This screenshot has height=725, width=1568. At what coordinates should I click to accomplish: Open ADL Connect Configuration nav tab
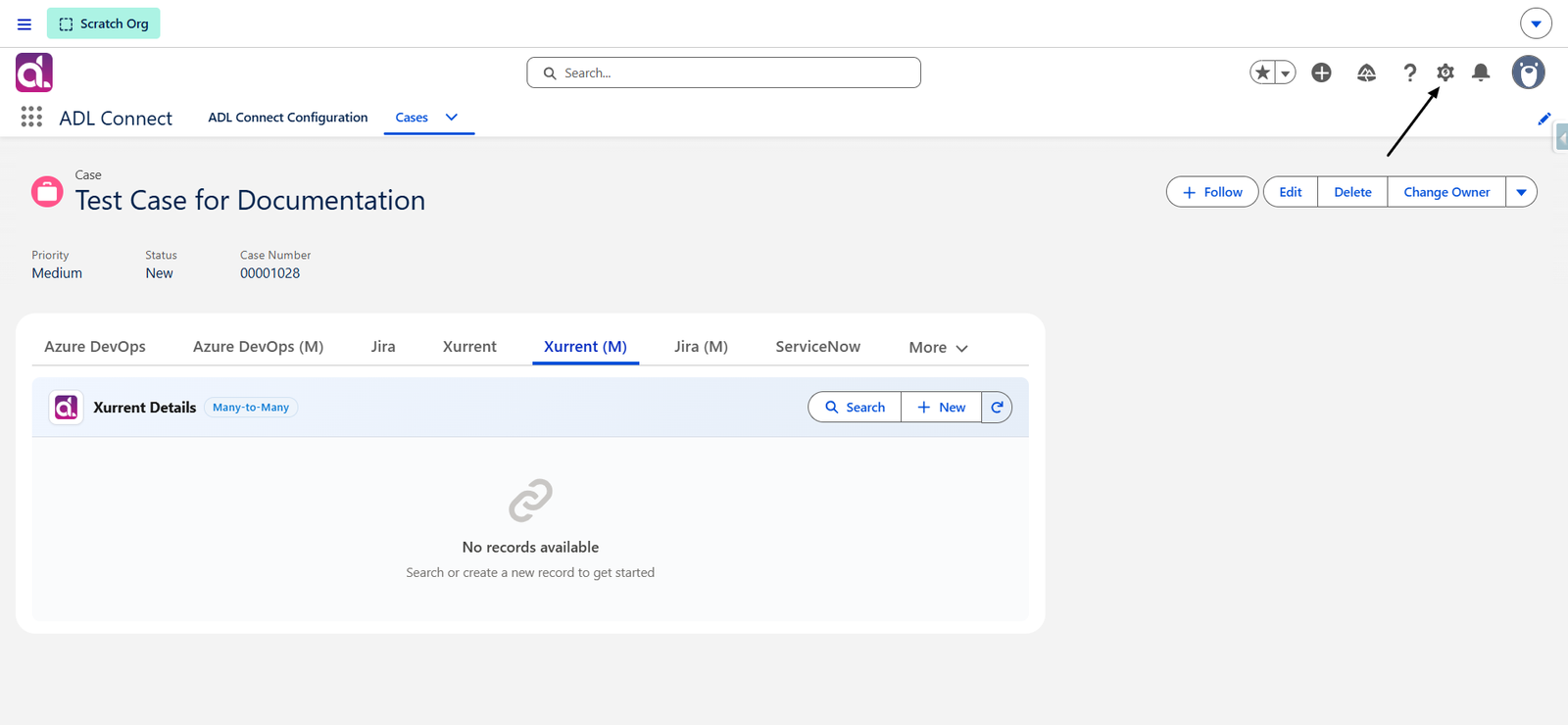tap(288, 118)
